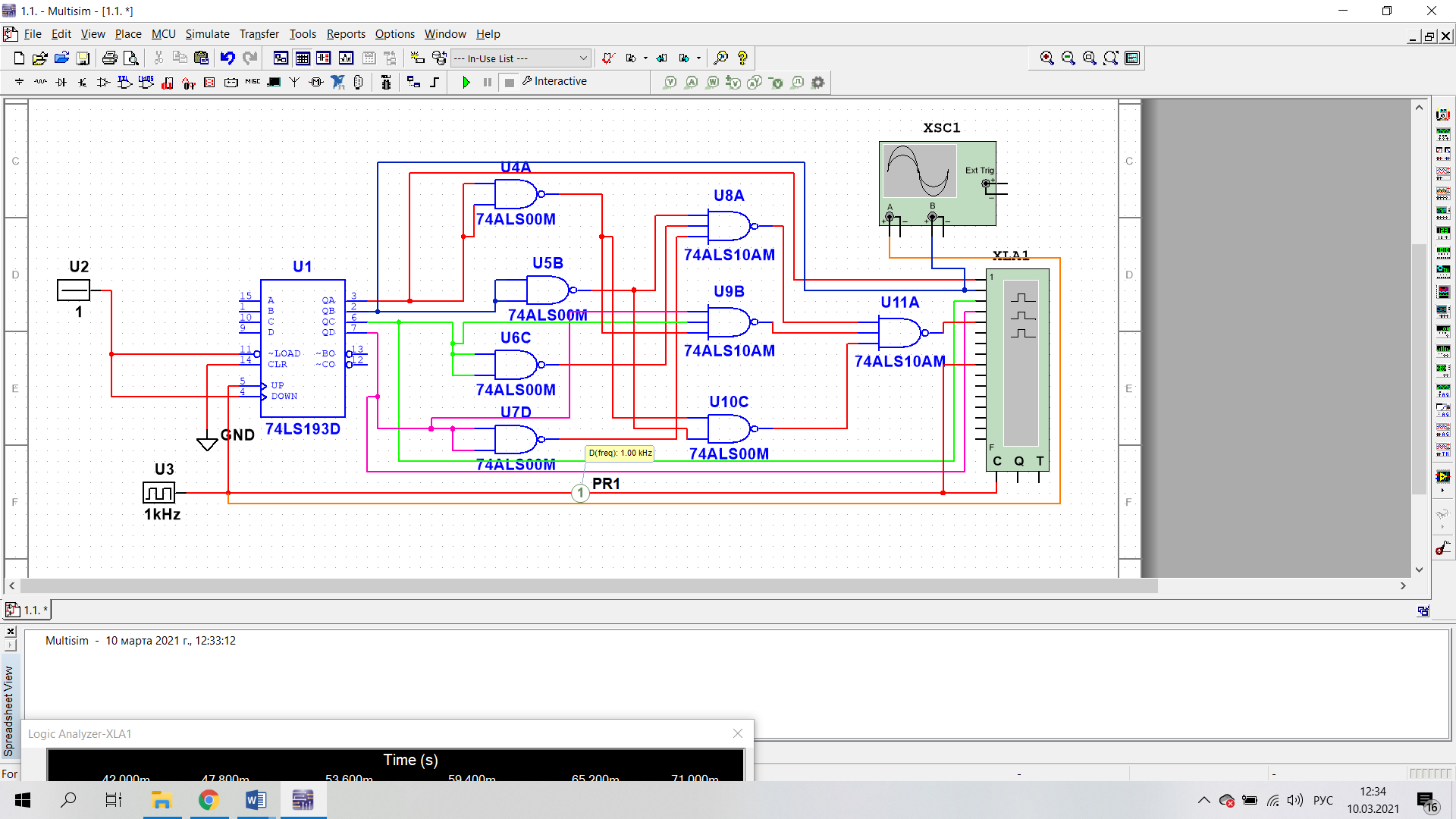This screenshot has width=1456, height=819.
Task: Select the Word generator instrument
Action: point(1443,253)
